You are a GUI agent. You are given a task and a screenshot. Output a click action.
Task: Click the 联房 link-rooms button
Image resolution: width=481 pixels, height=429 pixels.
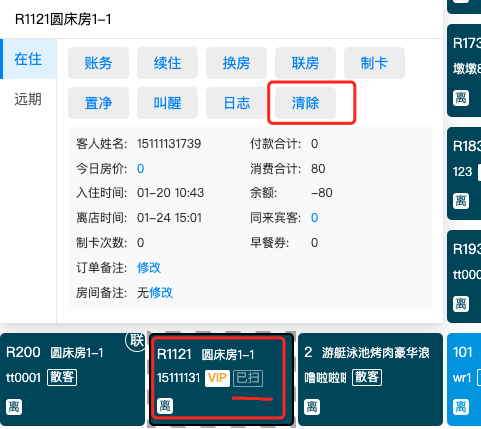click(305, 63)
